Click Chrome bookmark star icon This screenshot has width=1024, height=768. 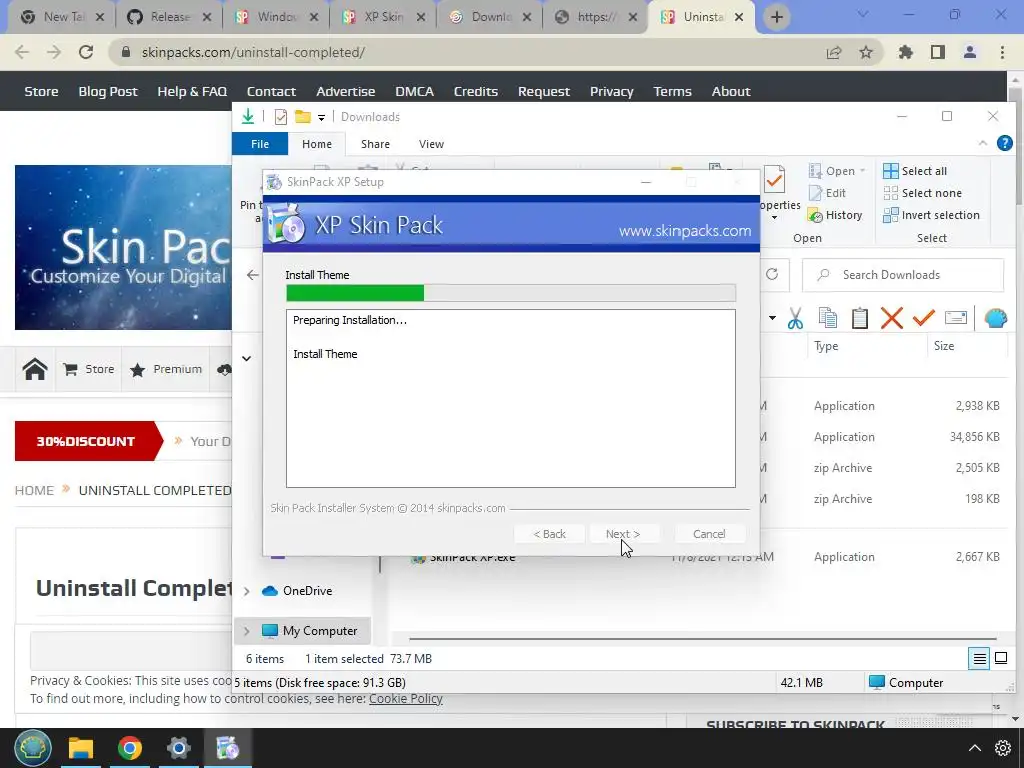(866, 52)
